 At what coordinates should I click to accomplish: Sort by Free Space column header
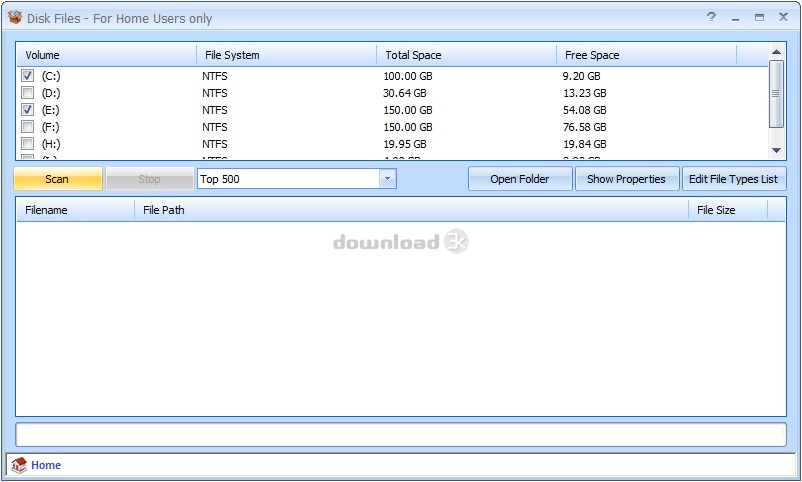(645, 55)
